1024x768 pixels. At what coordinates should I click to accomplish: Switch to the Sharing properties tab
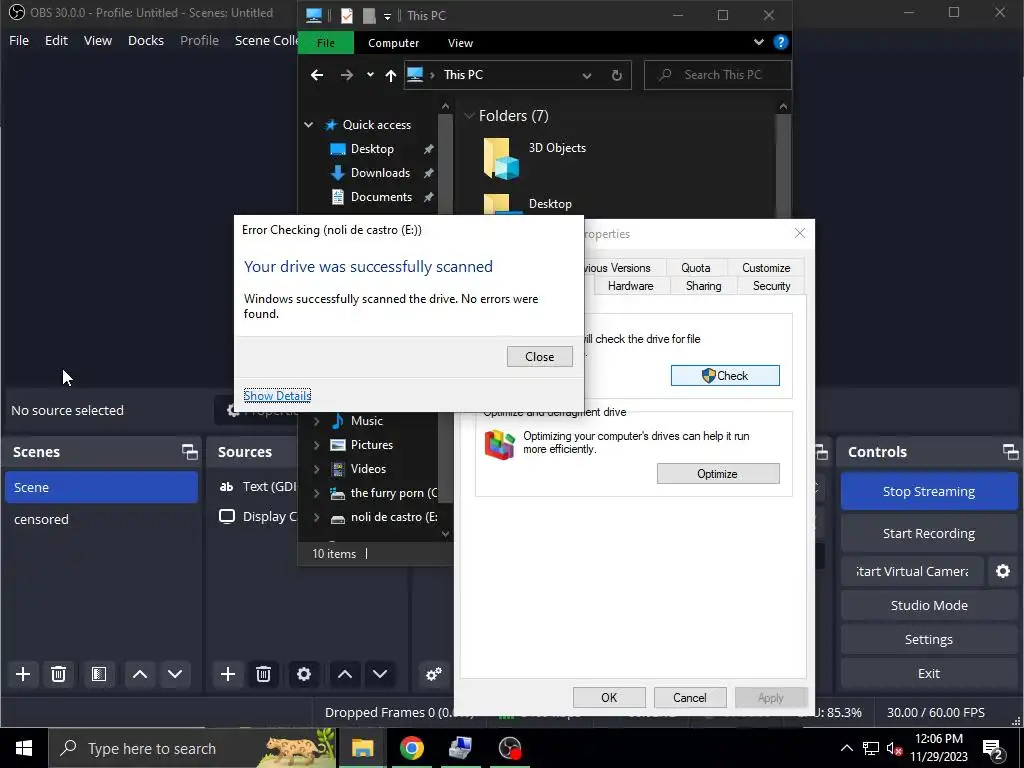[x=703, y=286]
